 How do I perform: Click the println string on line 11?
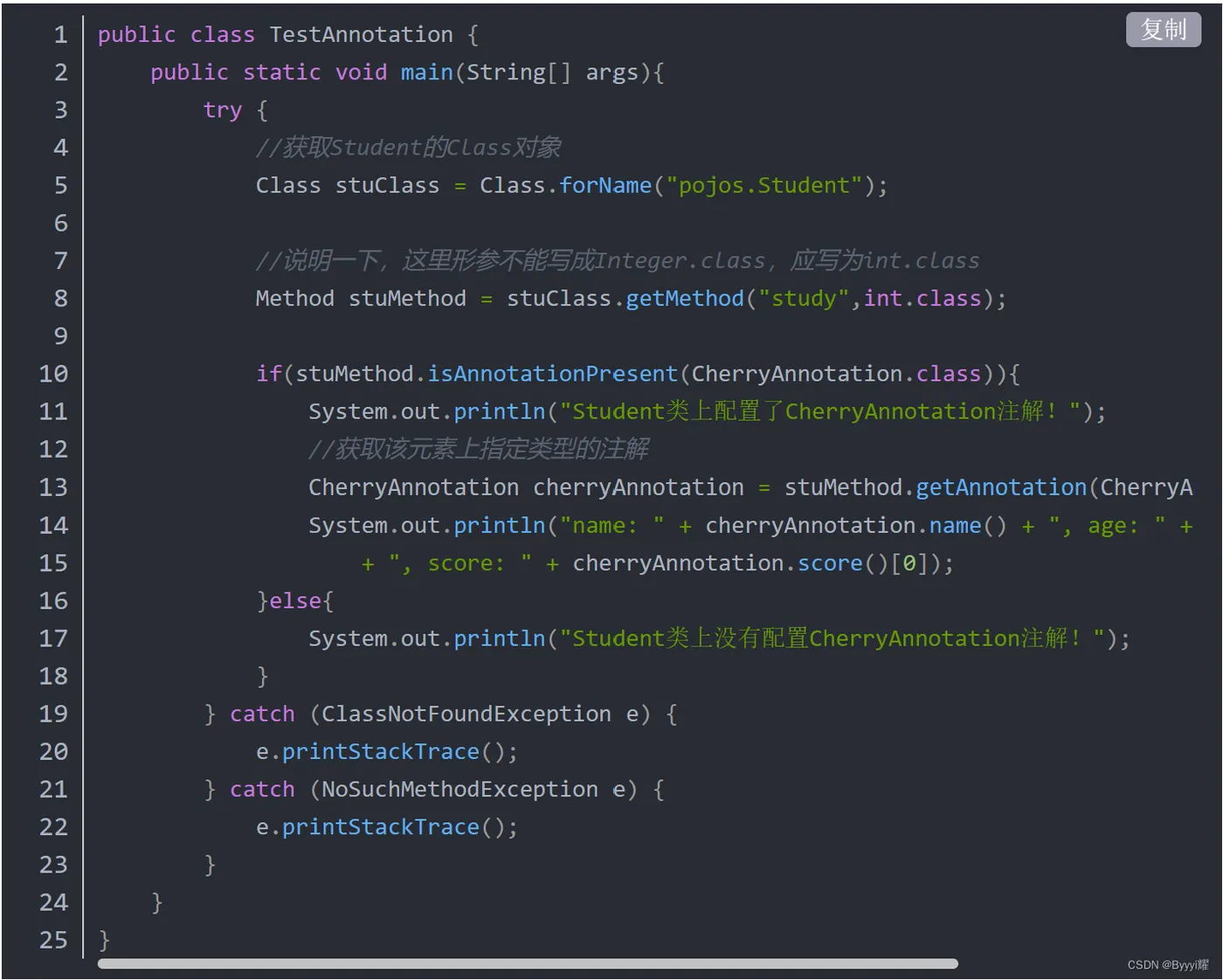point(820,411)
